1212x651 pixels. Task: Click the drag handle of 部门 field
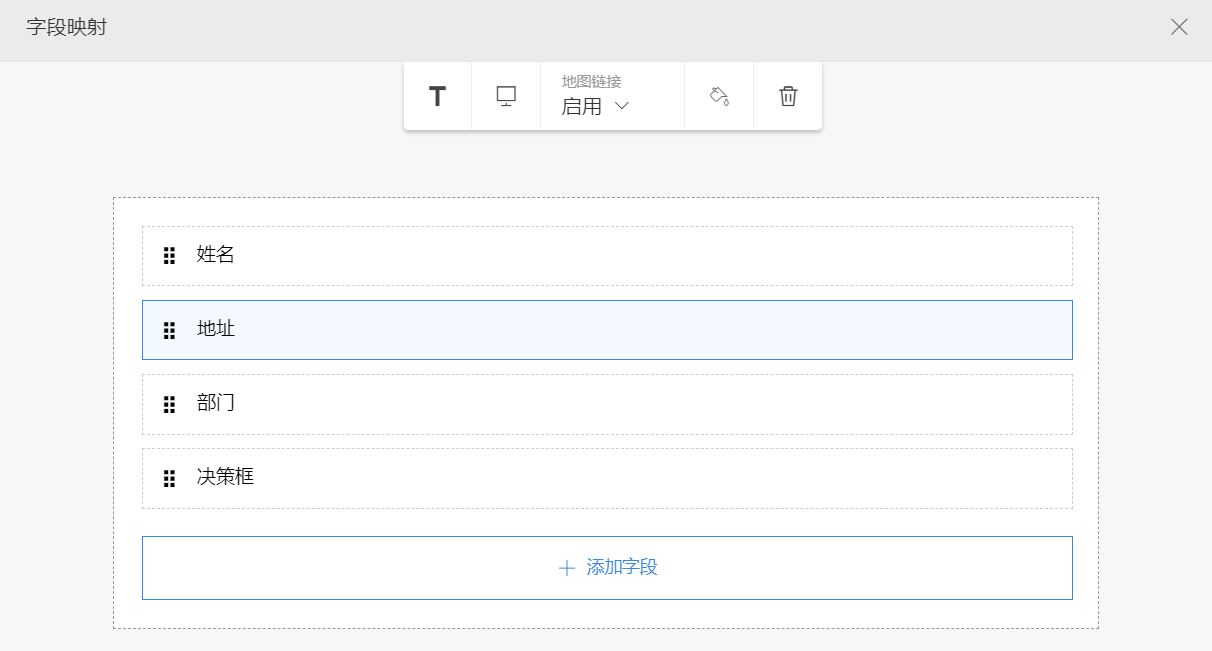point(170,404)
